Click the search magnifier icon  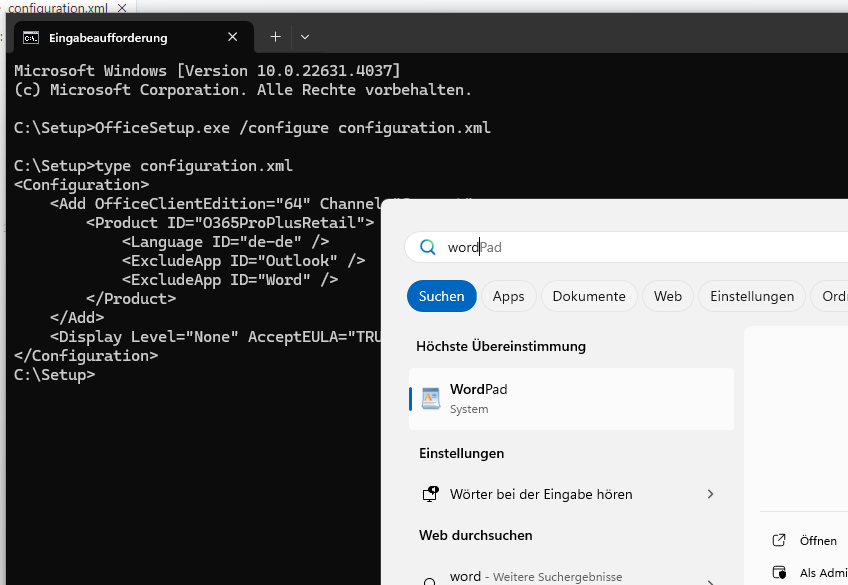point(428,247)
